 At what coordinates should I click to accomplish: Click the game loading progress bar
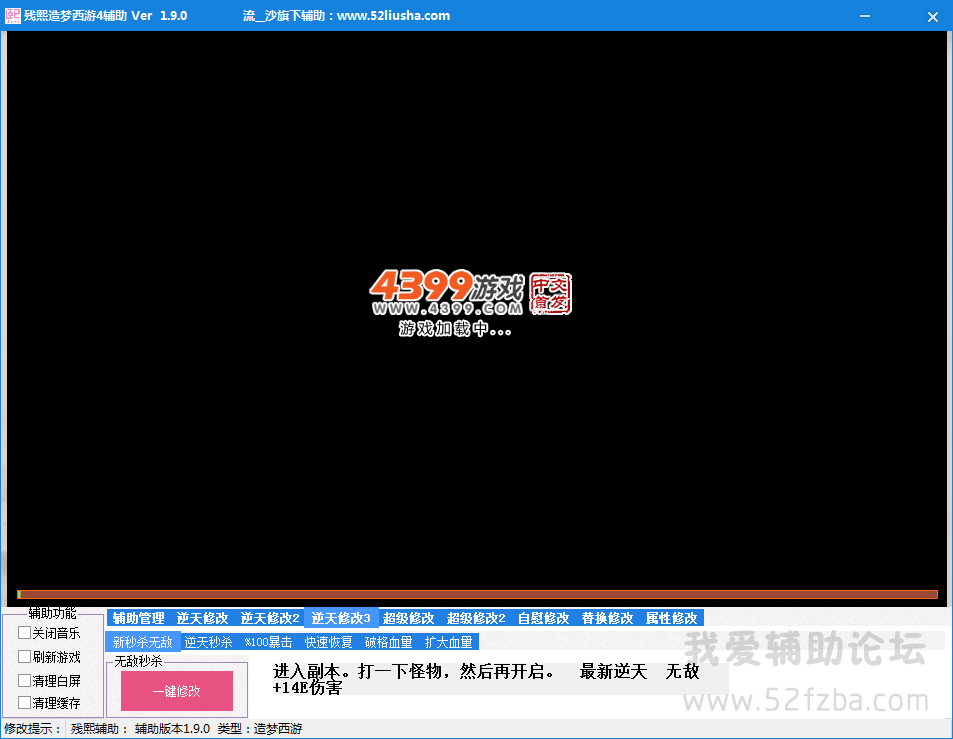click(478, 594)
